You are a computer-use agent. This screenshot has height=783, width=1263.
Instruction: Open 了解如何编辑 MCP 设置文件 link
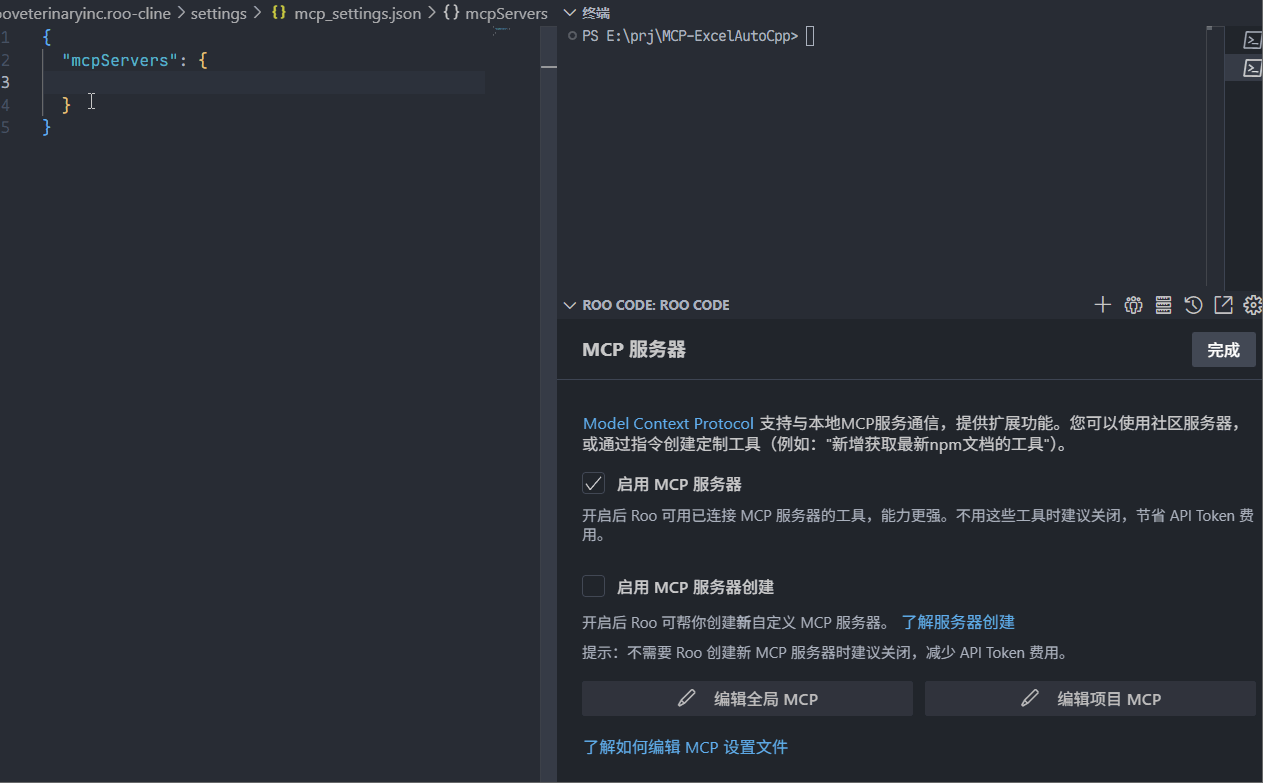click(686, 747)
